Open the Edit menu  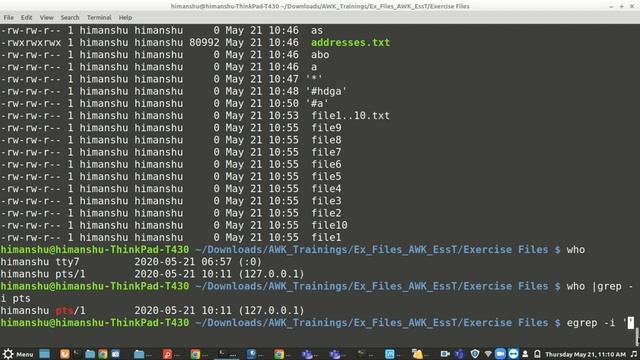tap(27, 18)
